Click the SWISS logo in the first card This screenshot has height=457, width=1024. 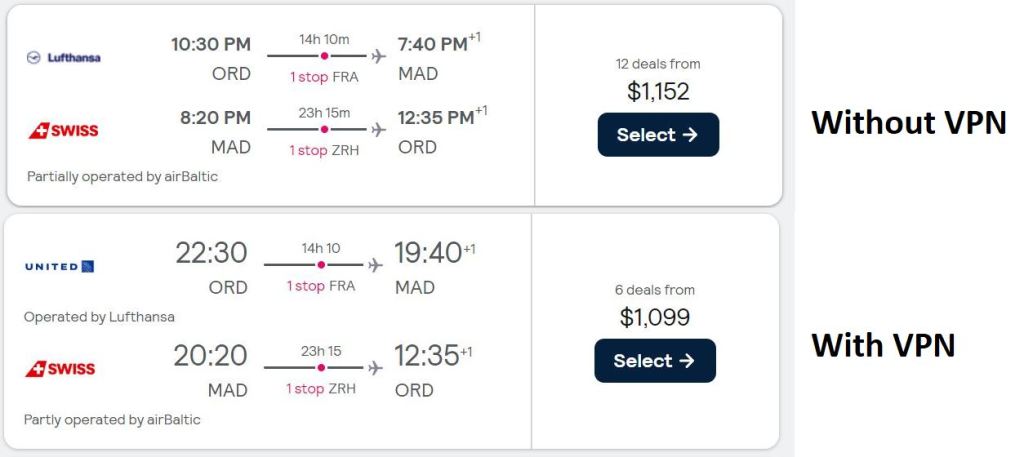click(x=62, y=130)
